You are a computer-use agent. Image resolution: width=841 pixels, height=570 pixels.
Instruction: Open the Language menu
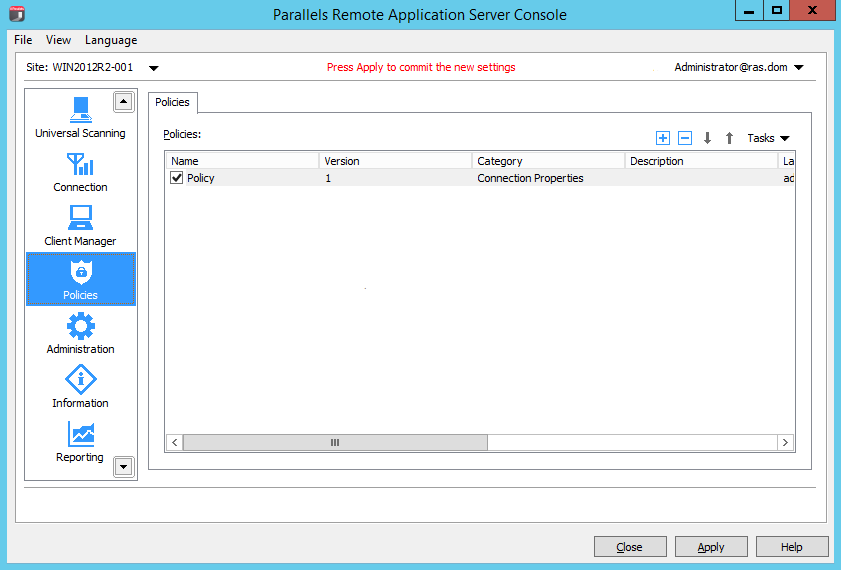(111, 40)
